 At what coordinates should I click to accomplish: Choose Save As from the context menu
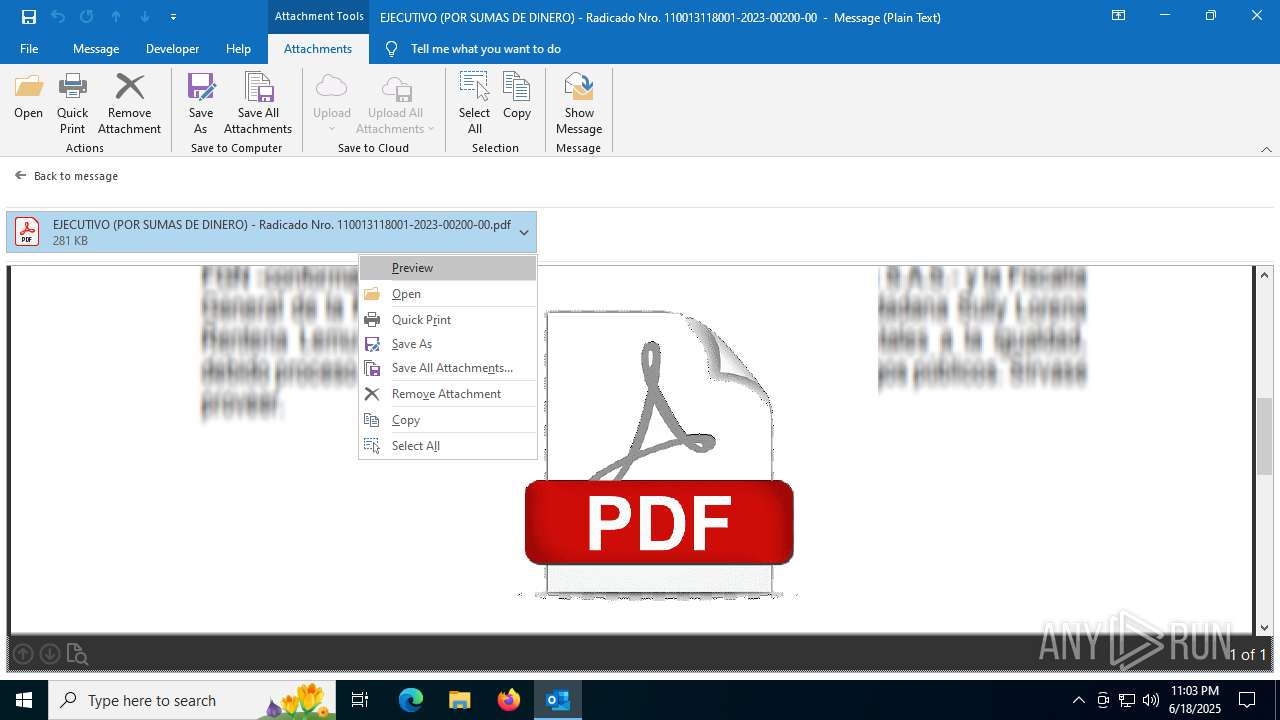tap(448, 344)
